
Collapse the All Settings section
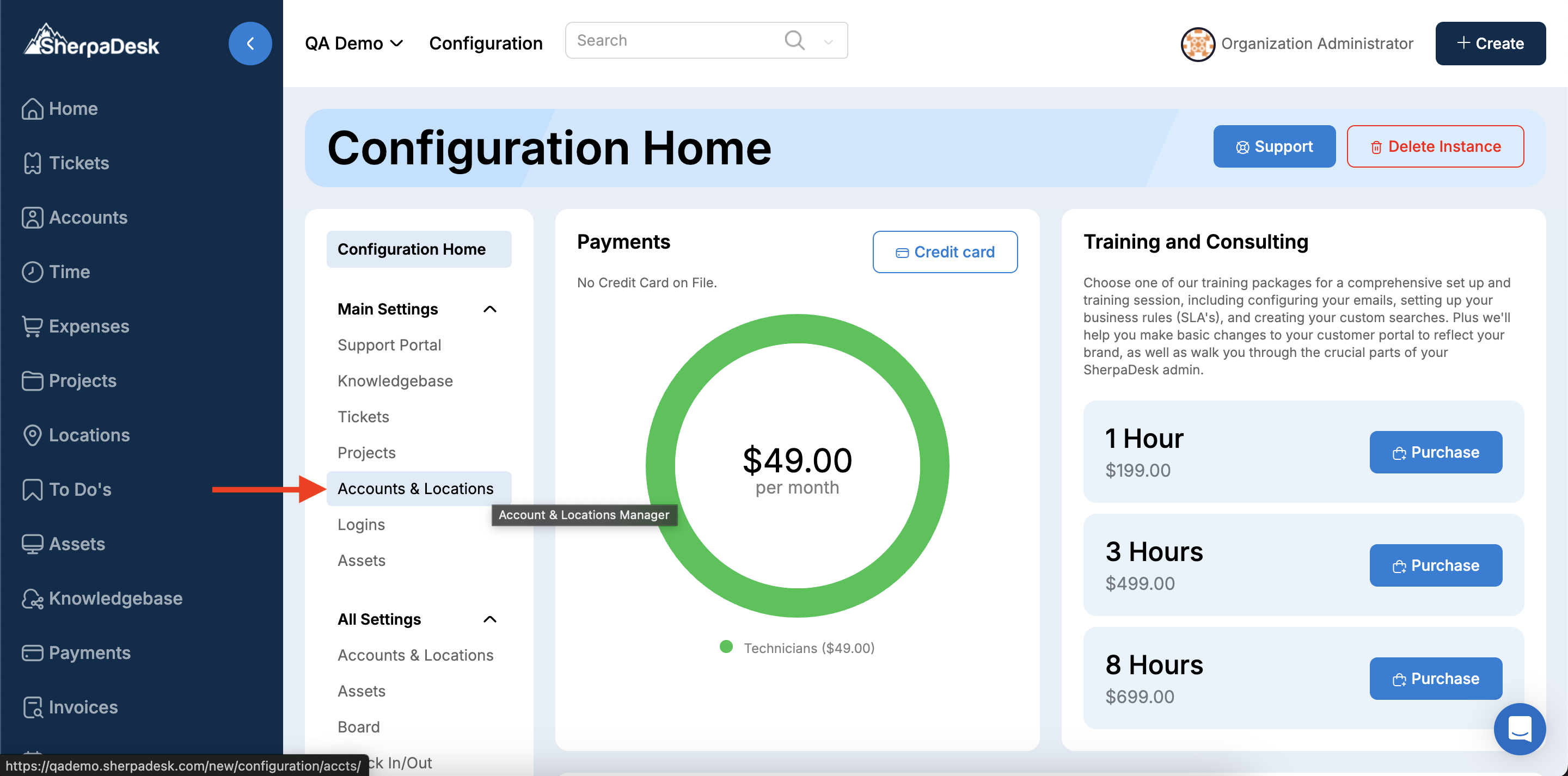click(489, 619)
